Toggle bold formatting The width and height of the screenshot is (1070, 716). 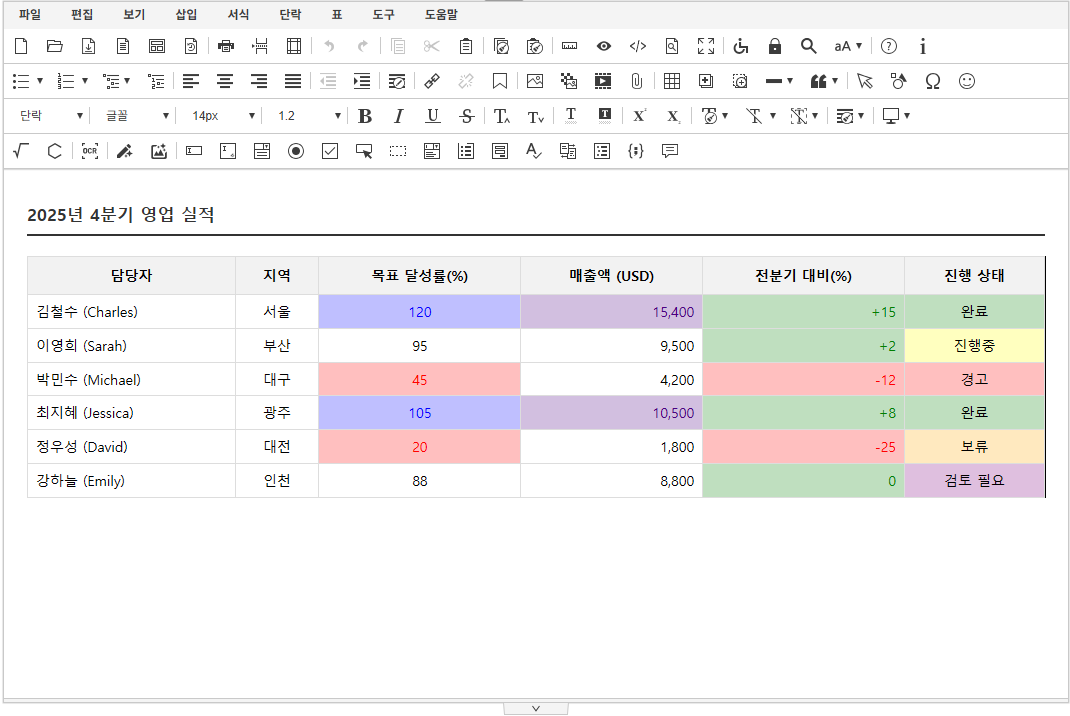pos(365,116)
